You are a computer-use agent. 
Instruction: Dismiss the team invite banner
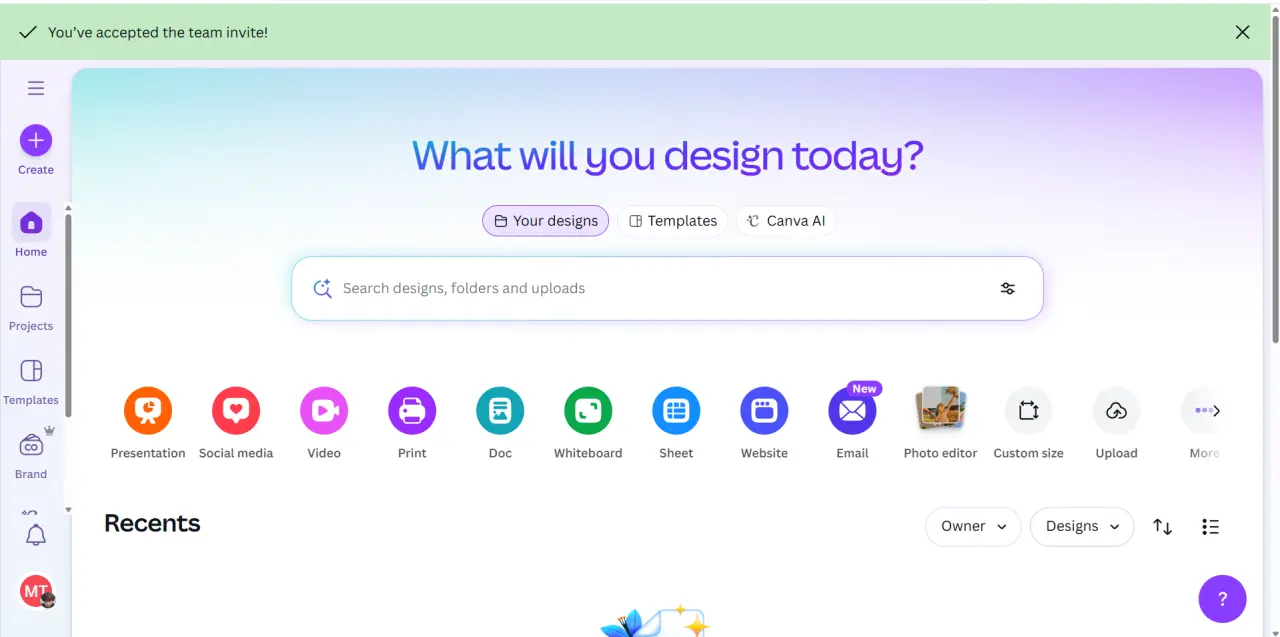click(x=1242, y=32)
